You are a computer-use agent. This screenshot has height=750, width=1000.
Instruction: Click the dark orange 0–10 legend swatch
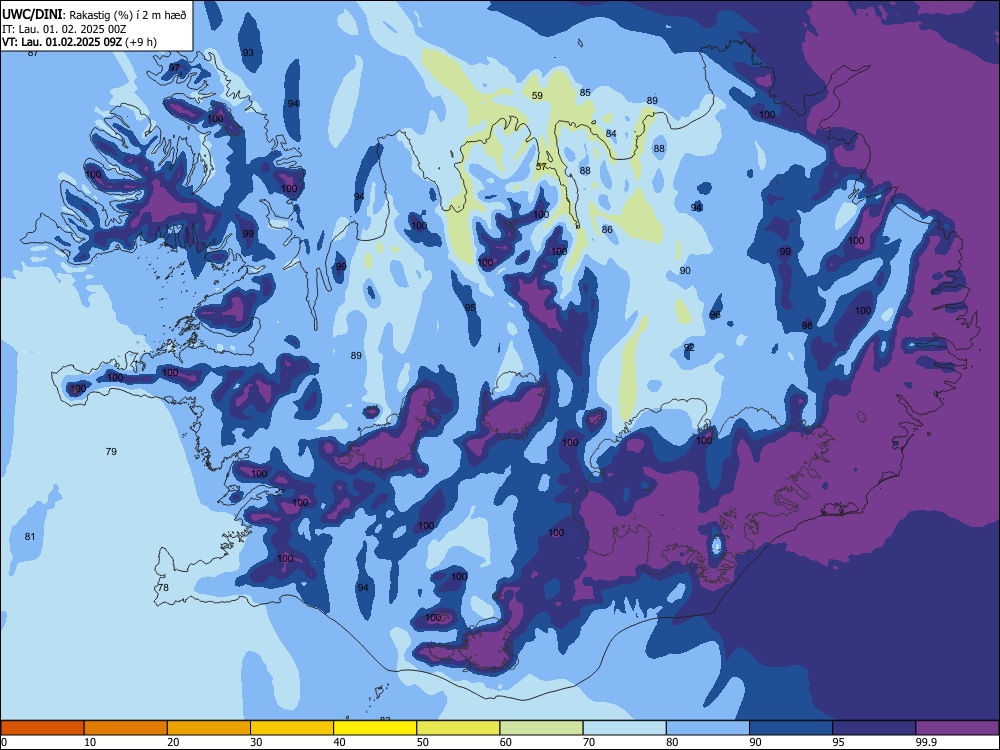[42, 728]
